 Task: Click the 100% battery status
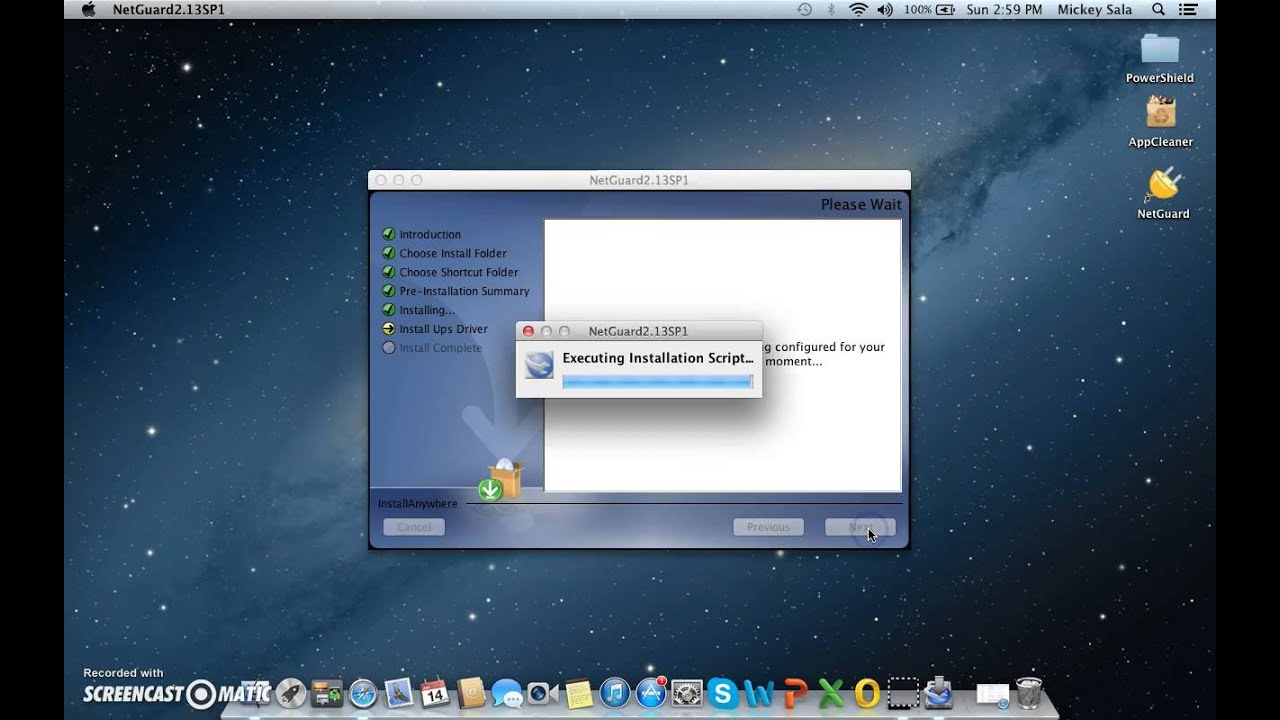[x=930, y=9]
